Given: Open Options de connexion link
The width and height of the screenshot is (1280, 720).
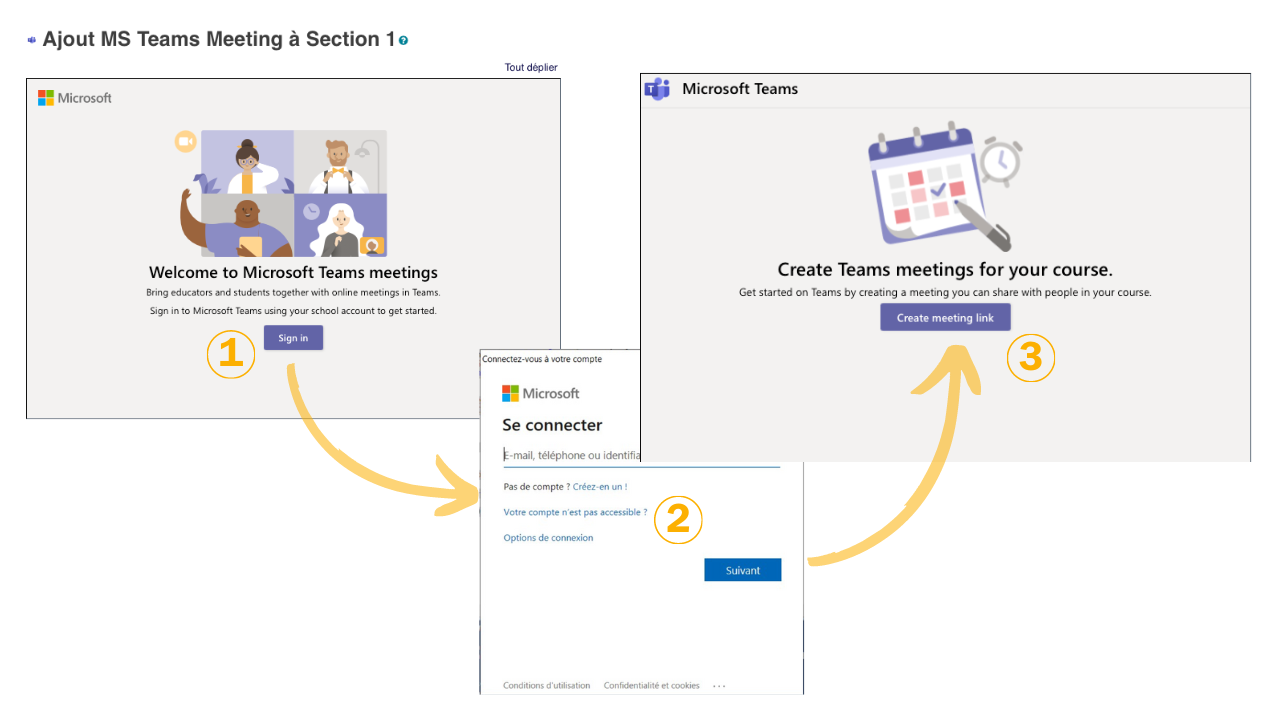Looking at the screenshot, I should pos(548,538).
